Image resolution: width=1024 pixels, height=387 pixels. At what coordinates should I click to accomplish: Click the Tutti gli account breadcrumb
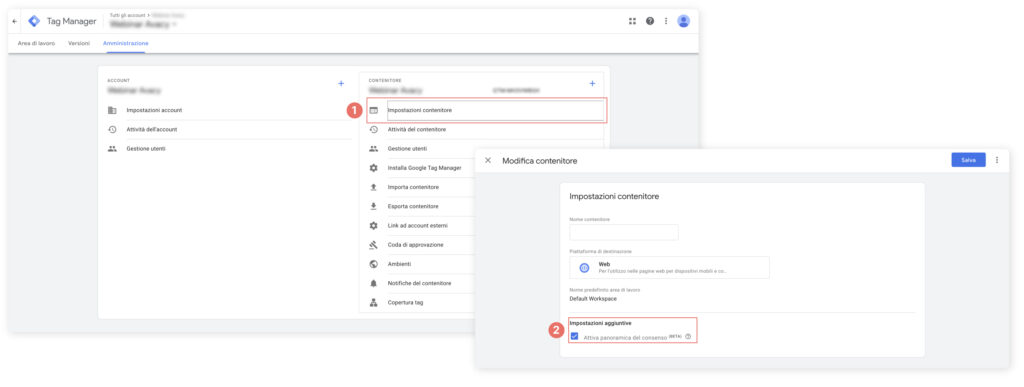click(x=128, y=14)
